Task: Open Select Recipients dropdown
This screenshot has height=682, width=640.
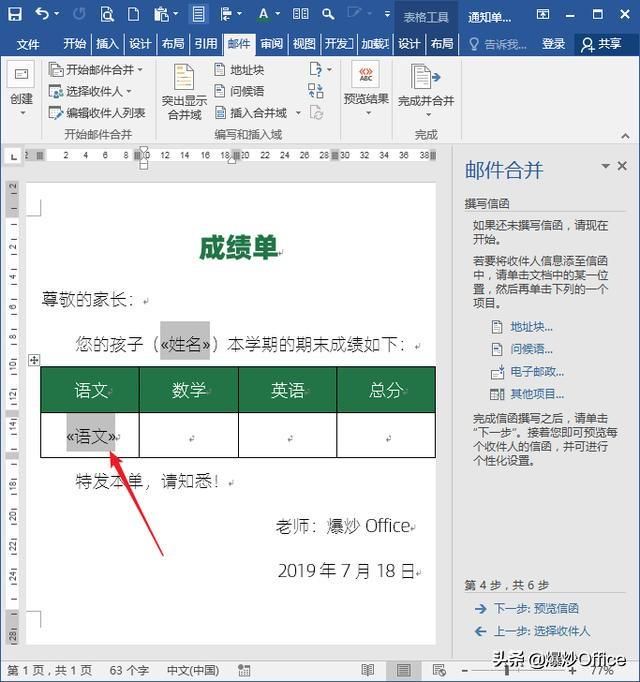Action: (x=90, y=91)
